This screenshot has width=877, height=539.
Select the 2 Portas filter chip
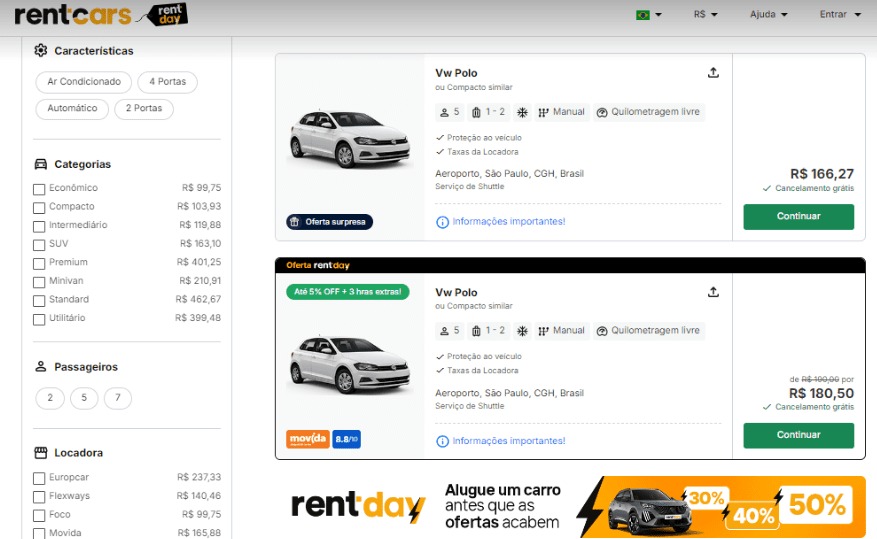144,108
